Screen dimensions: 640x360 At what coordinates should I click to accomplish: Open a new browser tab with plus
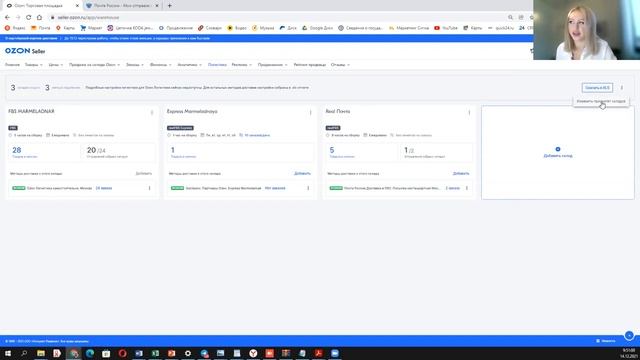point(169,6)
